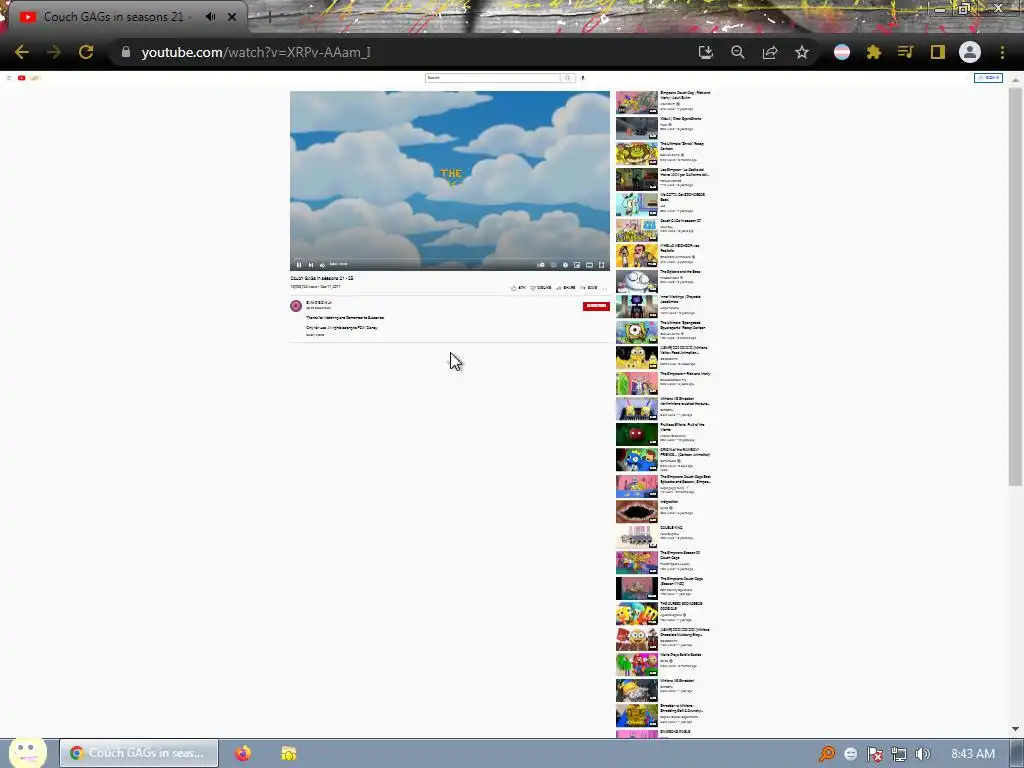Bookmark this page with star

[802, 52]
